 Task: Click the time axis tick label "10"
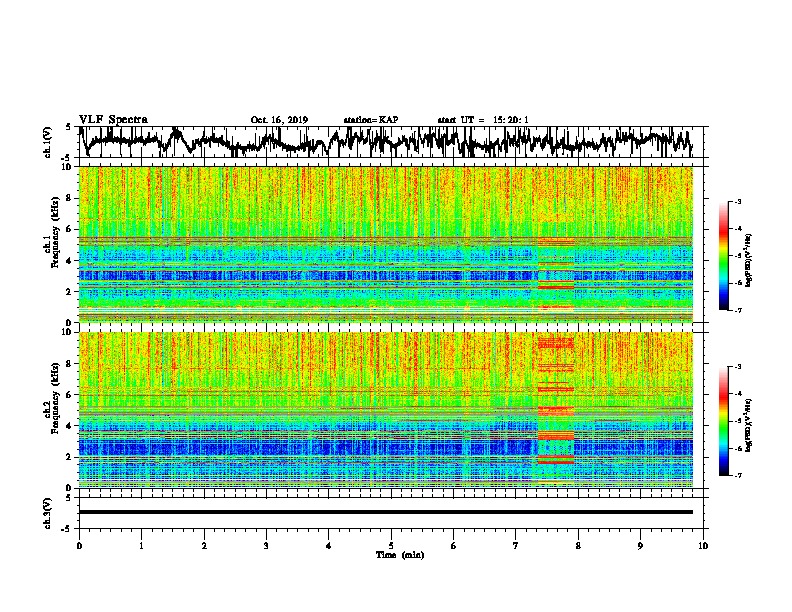(703, 546)
